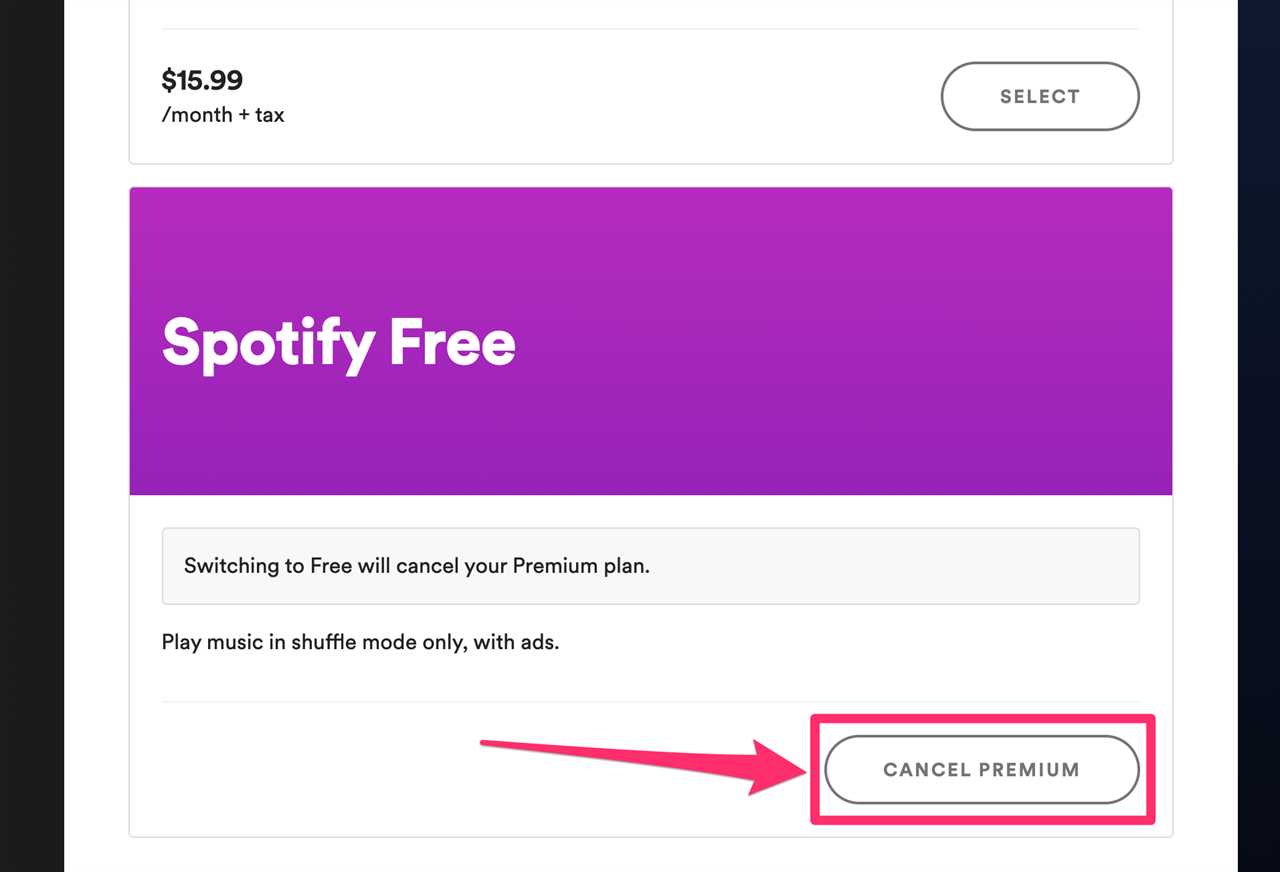1280x872 pixels.
Task: Click the /month + tax text
Action: click(x=223, y=114)
